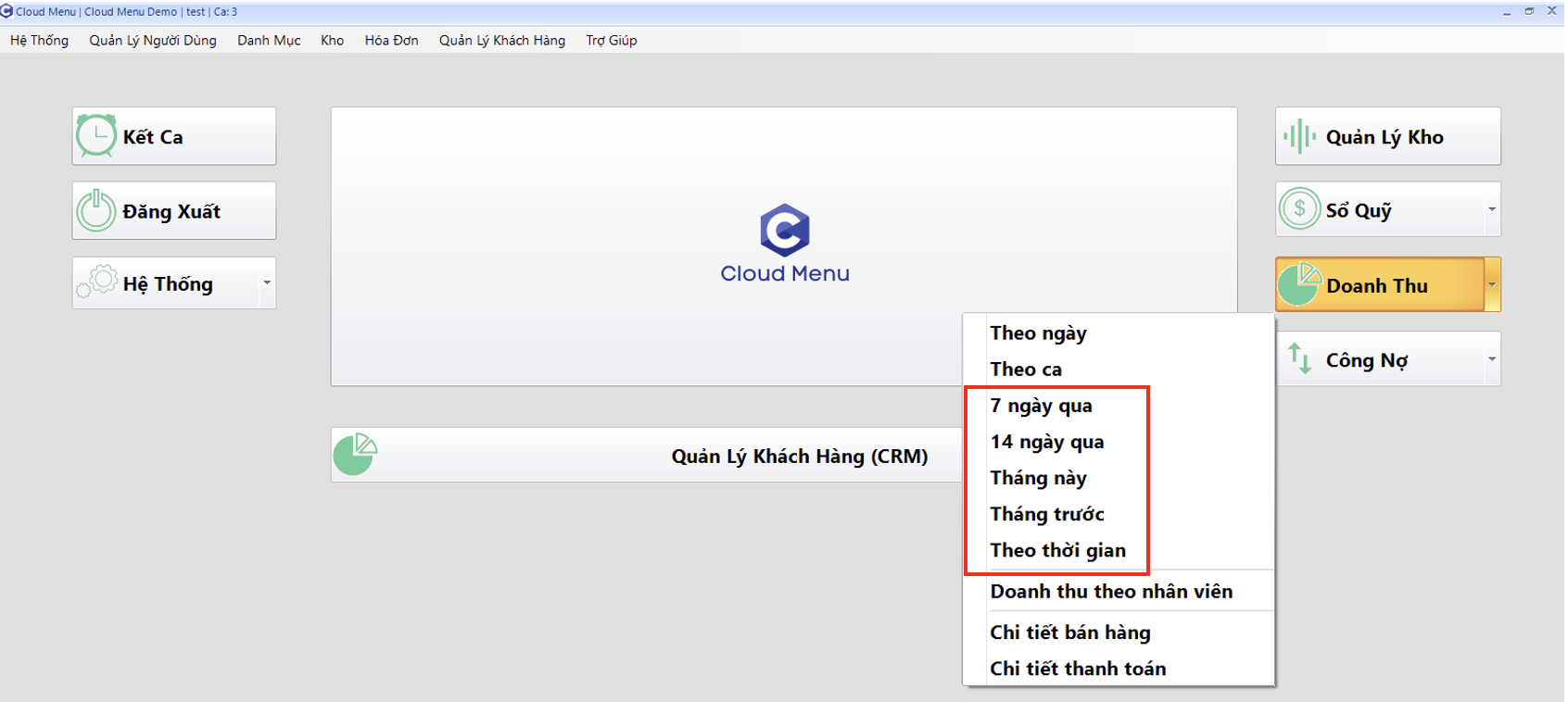Open the Danh Mục menu
Viewport: 1568px width, 702px height.
[269, 40]
